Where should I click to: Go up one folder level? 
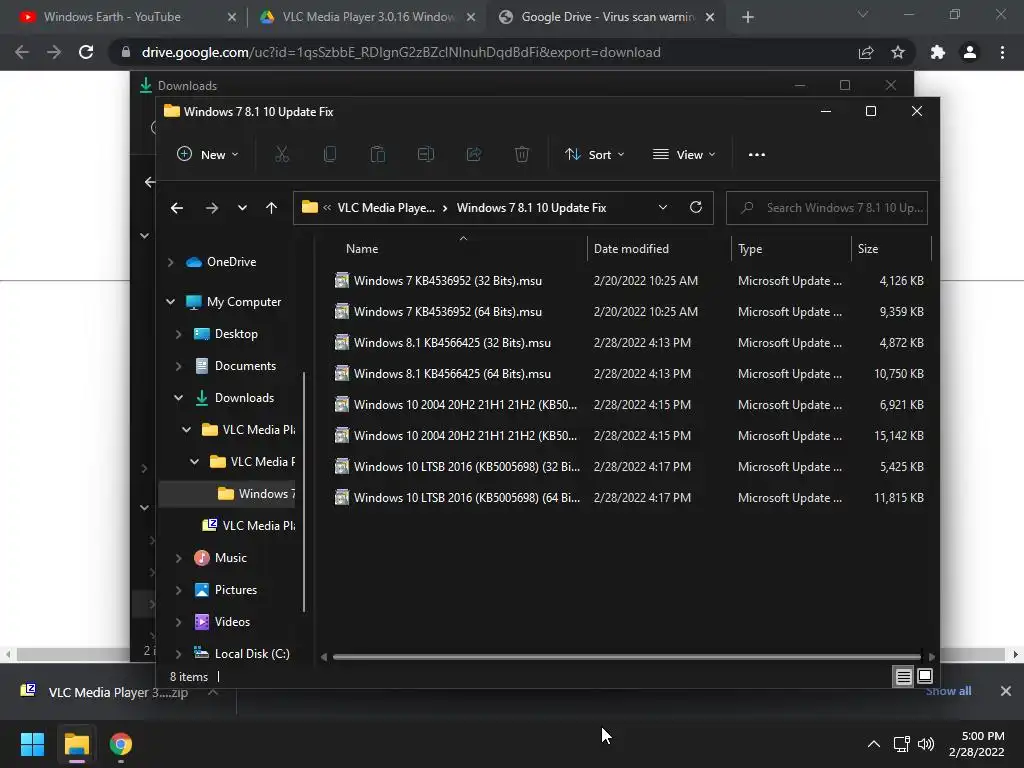[272, 208]
